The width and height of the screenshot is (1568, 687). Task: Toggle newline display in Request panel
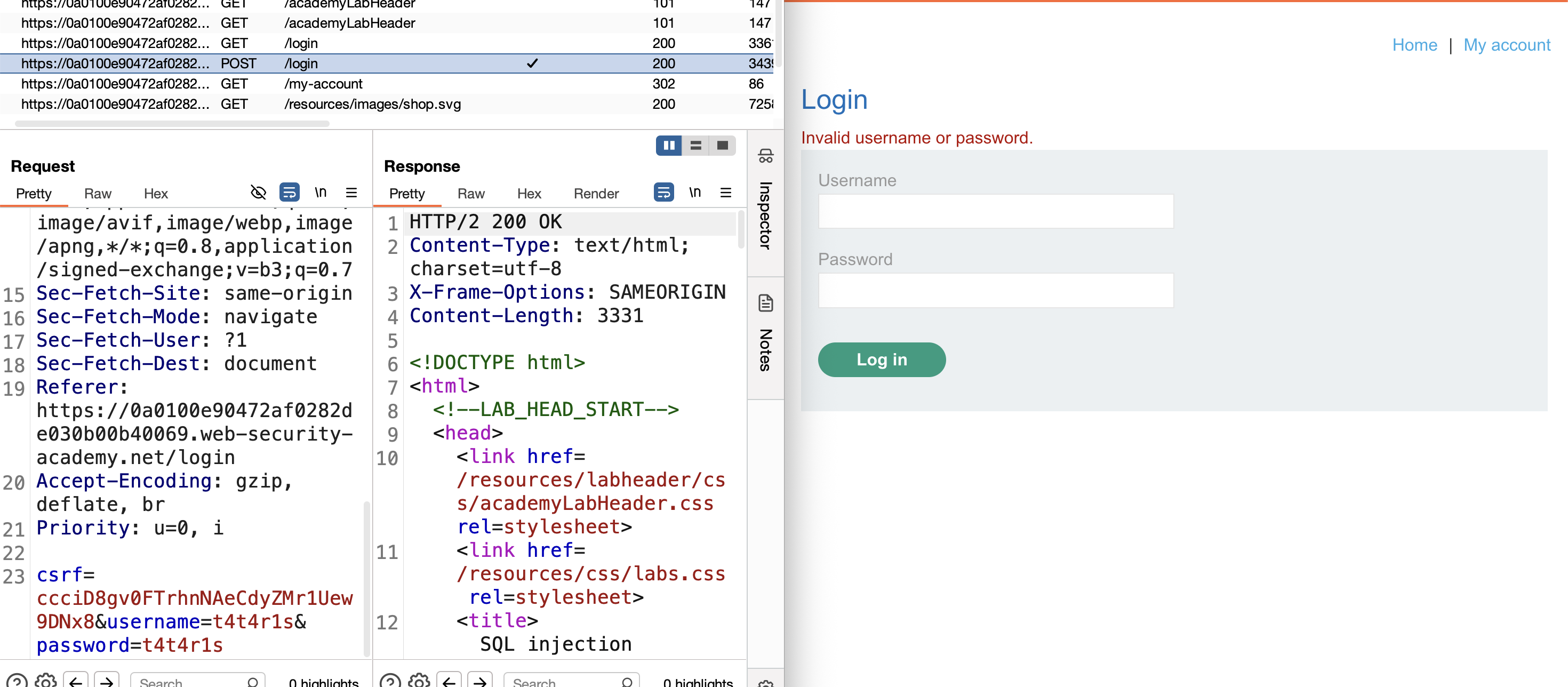pos(320,193)
